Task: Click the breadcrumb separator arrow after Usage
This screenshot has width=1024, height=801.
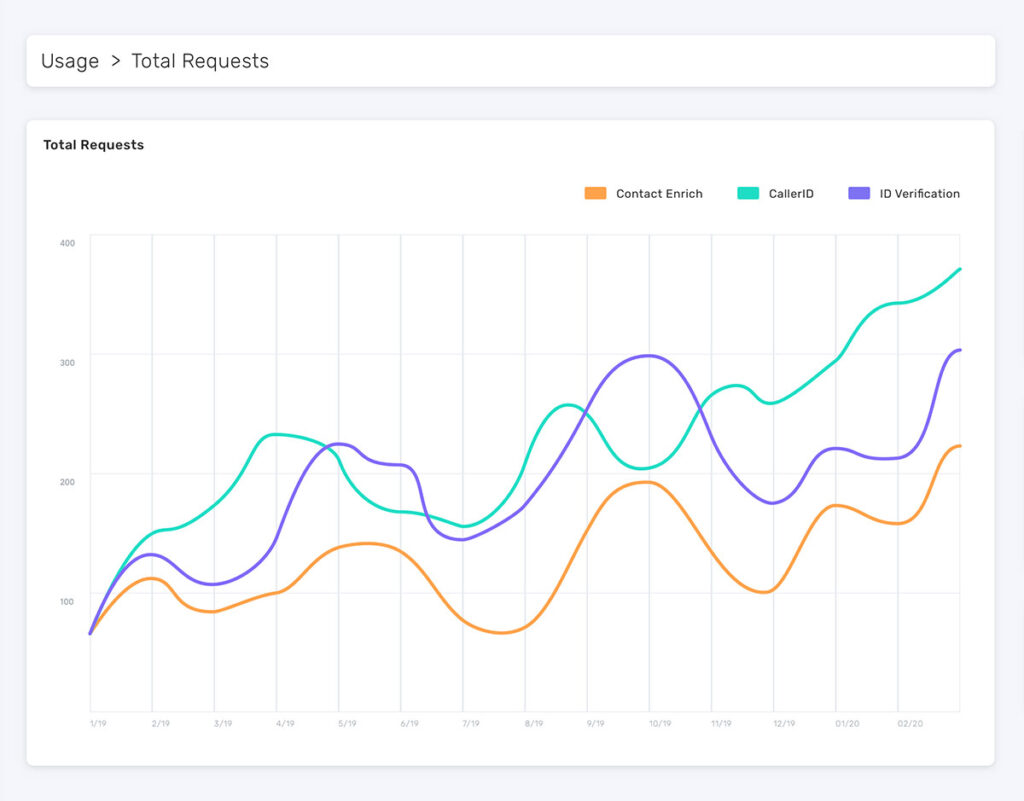Action: 115,61
